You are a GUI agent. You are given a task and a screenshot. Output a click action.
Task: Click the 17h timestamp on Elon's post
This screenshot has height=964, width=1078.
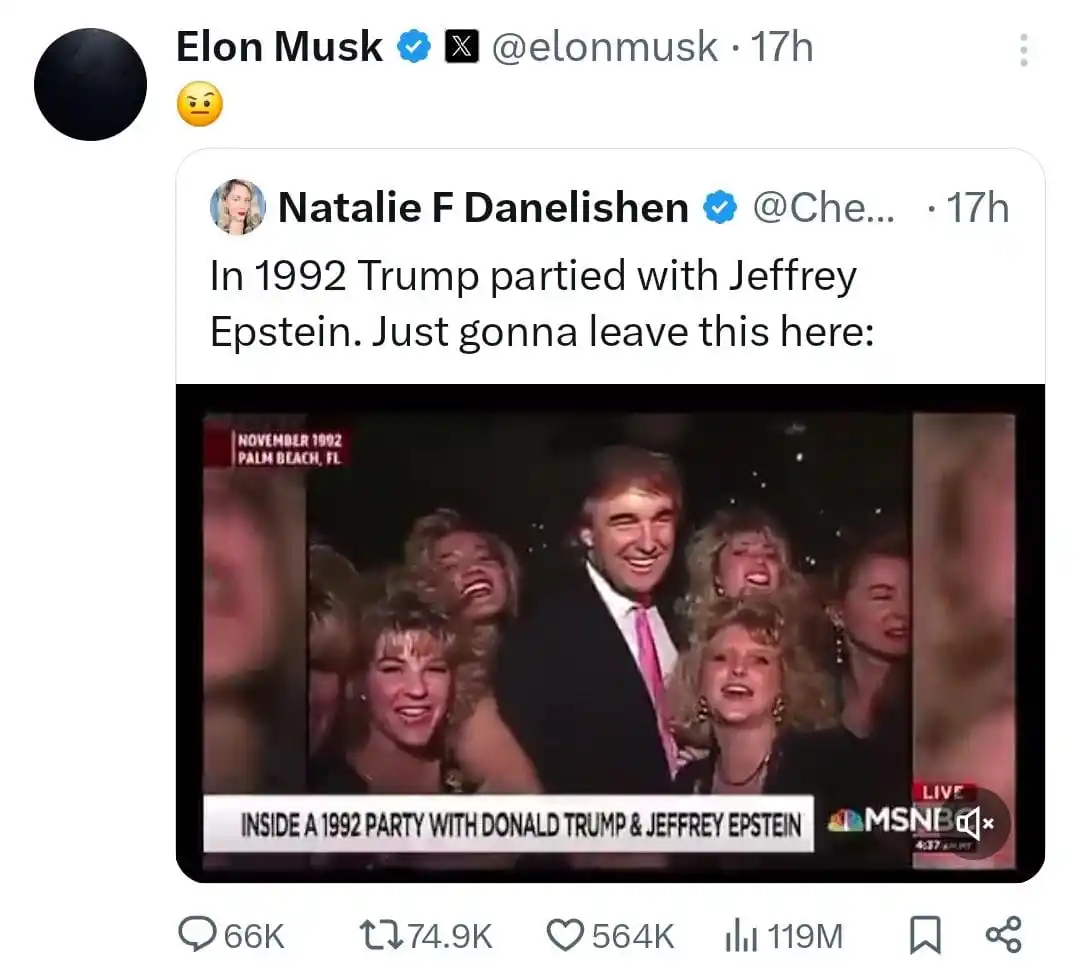(x=781, y=47)
